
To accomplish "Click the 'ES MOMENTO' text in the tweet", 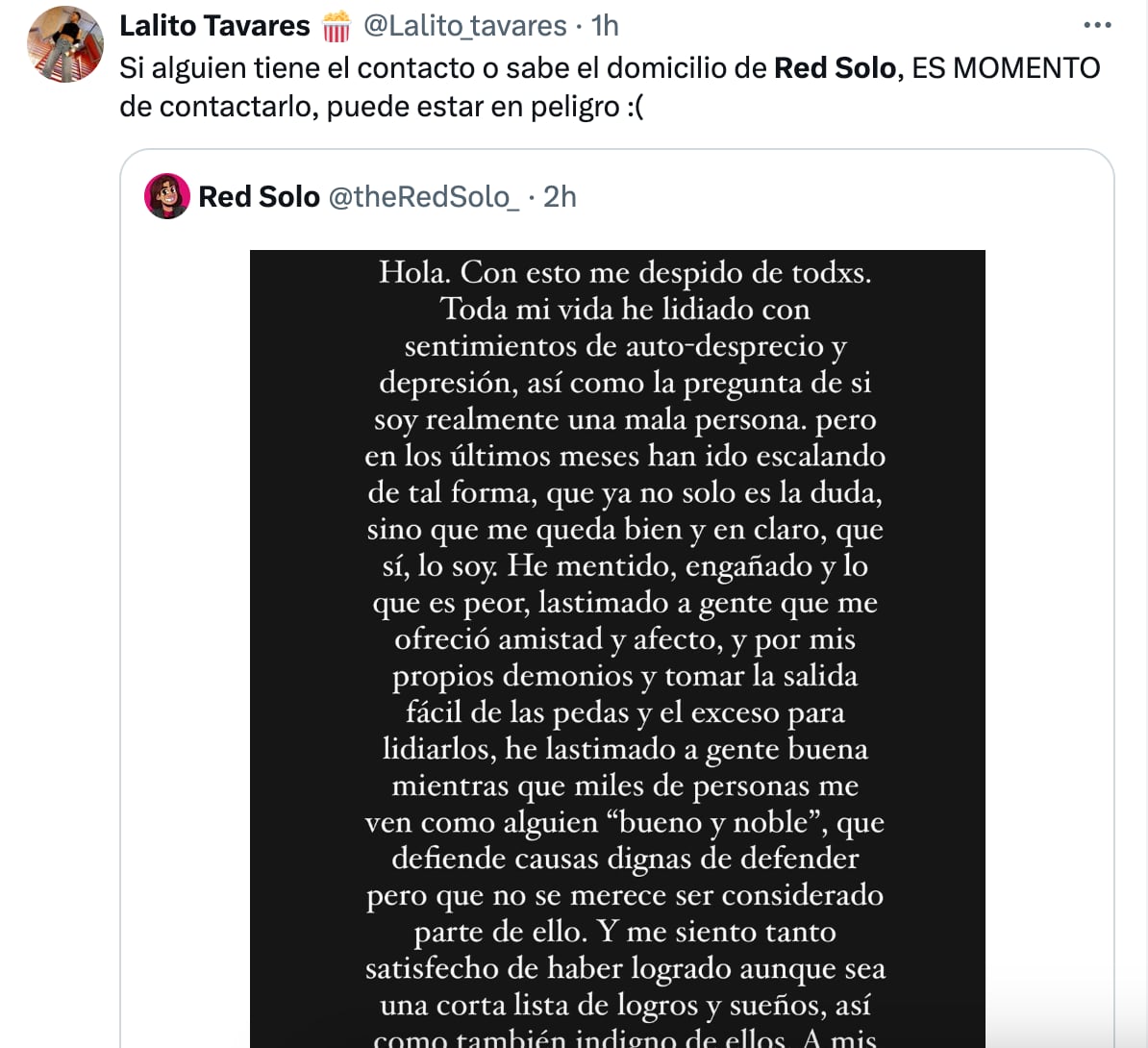I will click(1006, 68).
